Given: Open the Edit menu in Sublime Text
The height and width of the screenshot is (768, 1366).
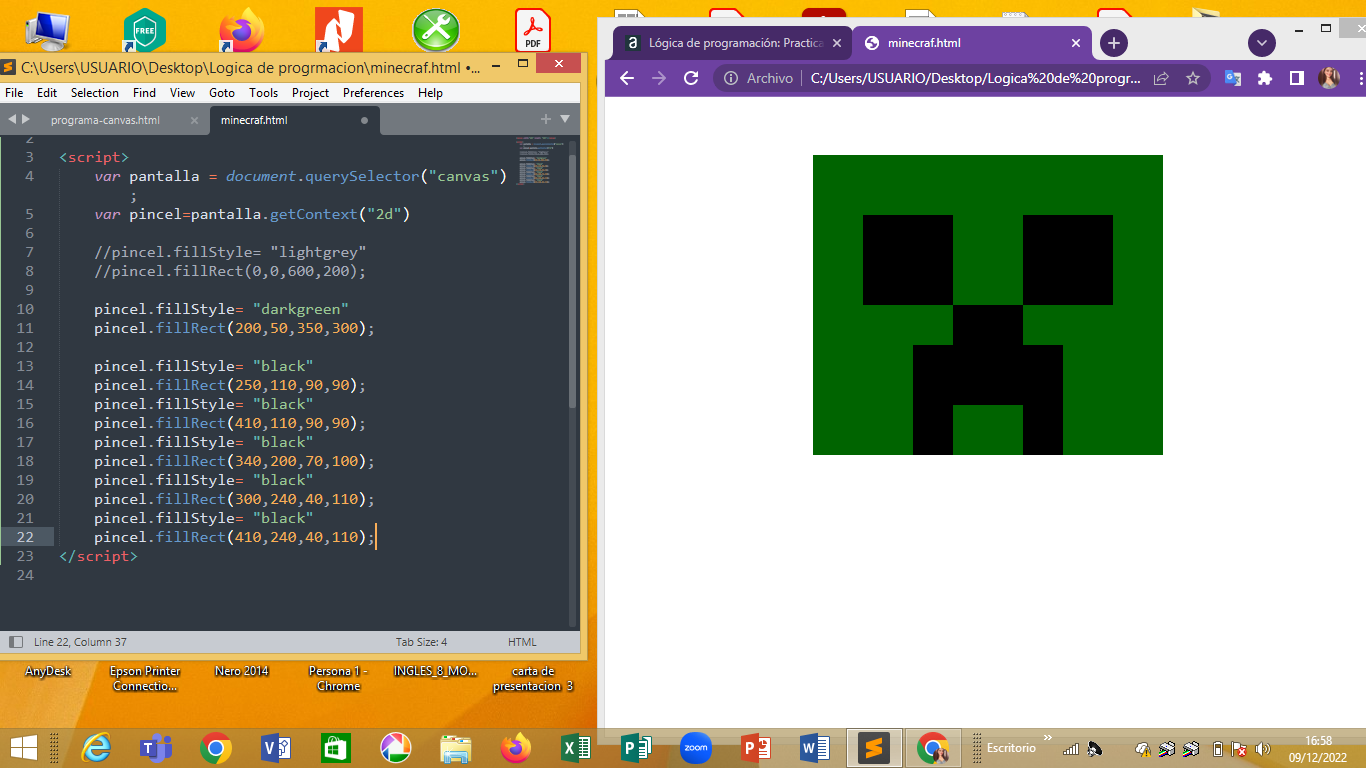Looking at the screenshot, I should (x=47, y=92).
